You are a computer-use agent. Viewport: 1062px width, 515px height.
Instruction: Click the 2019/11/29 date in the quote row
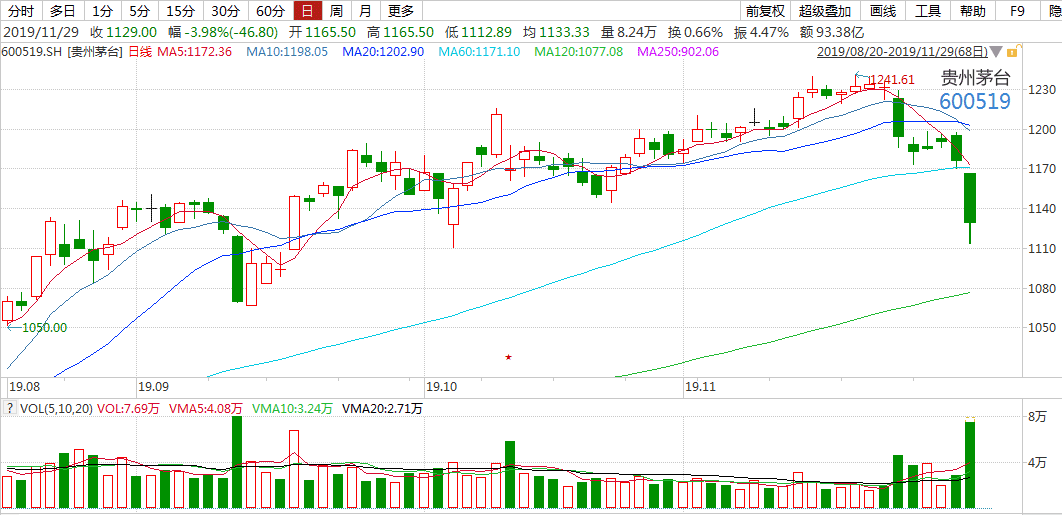(41, 32)
